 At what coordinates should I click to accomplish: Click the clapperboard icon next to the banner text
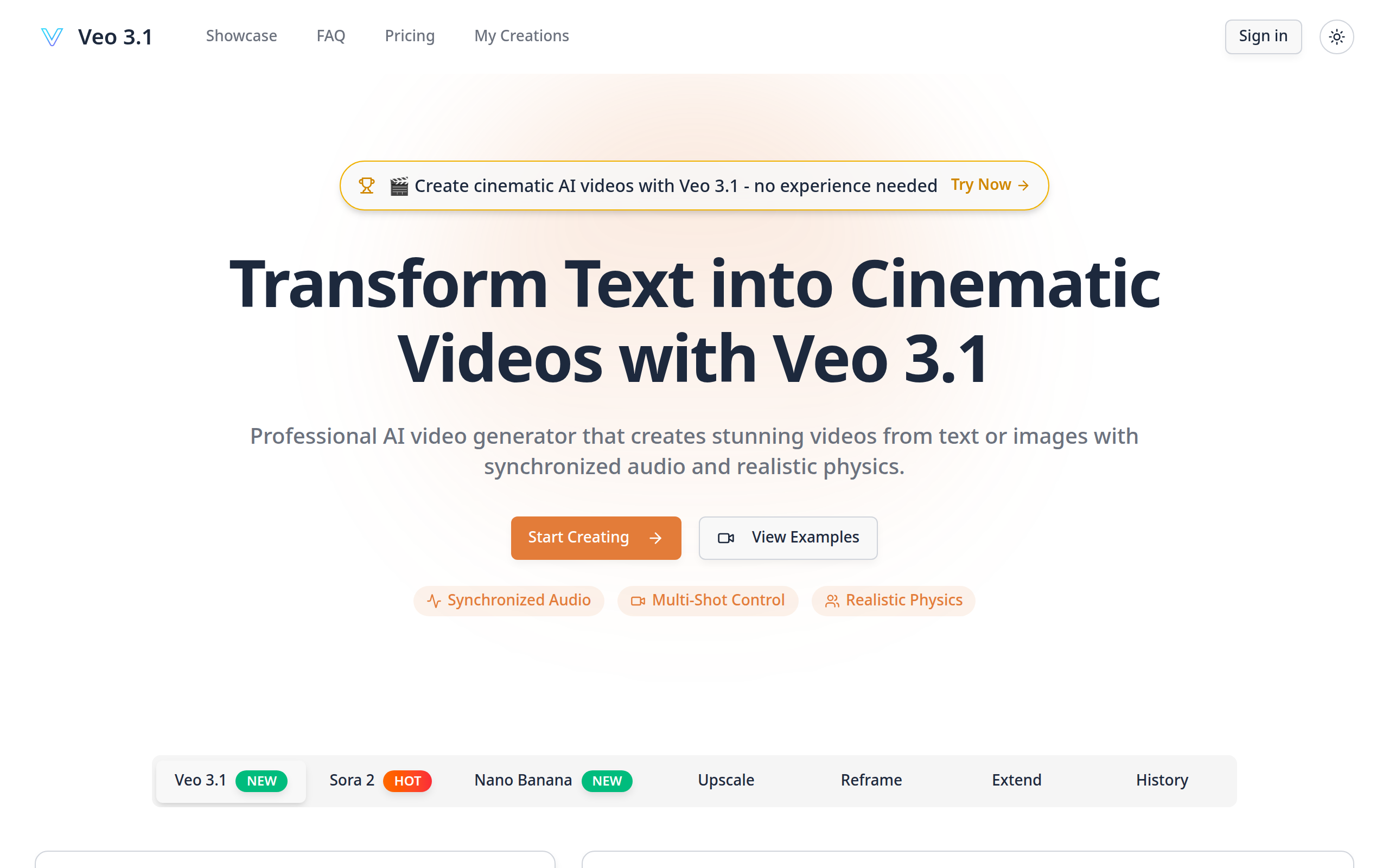399,185
